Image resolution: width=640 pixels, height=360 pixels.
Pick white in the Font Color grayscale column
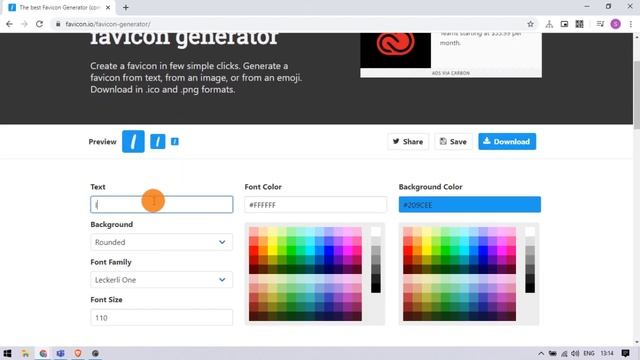point(376,232)
